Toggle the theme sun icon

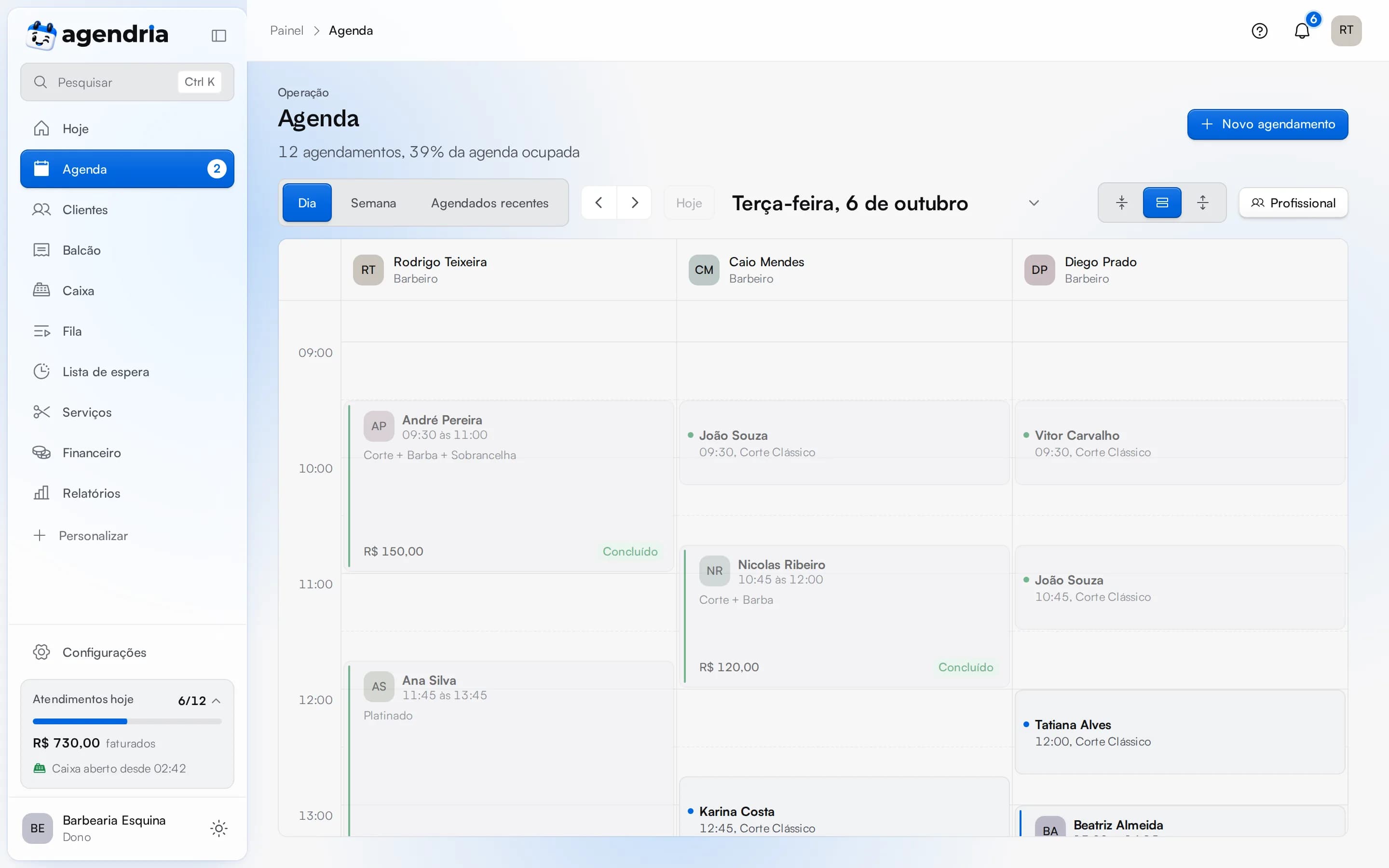click(x=218, y=828)
